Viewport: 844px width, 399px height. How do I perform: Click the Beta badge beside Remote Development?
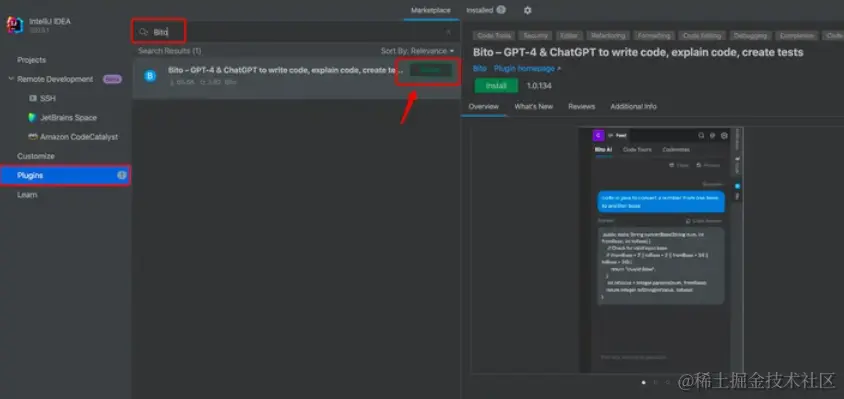click(x=112, y=79)
